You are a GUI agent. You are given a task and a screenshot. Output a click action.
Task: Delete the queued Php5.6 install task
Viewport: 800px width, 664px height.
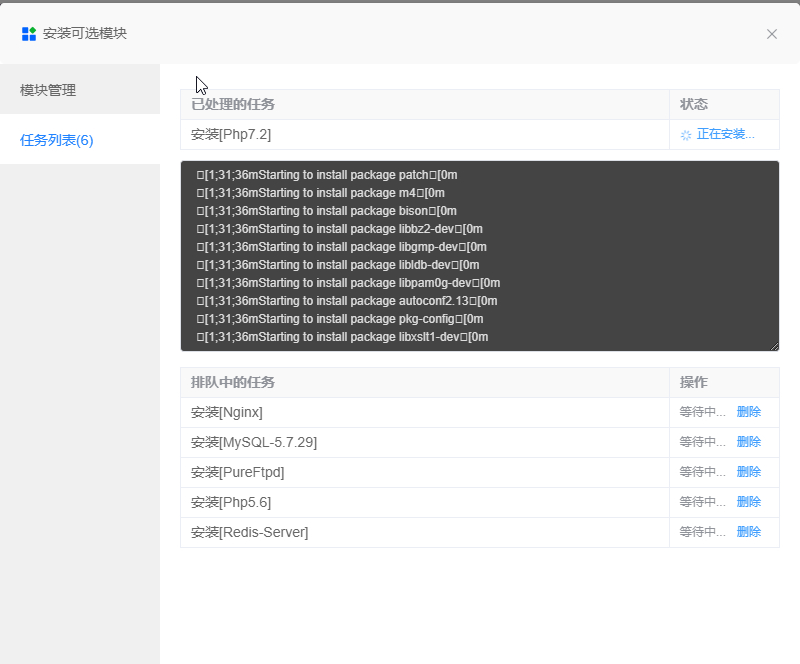pos(748,502)
